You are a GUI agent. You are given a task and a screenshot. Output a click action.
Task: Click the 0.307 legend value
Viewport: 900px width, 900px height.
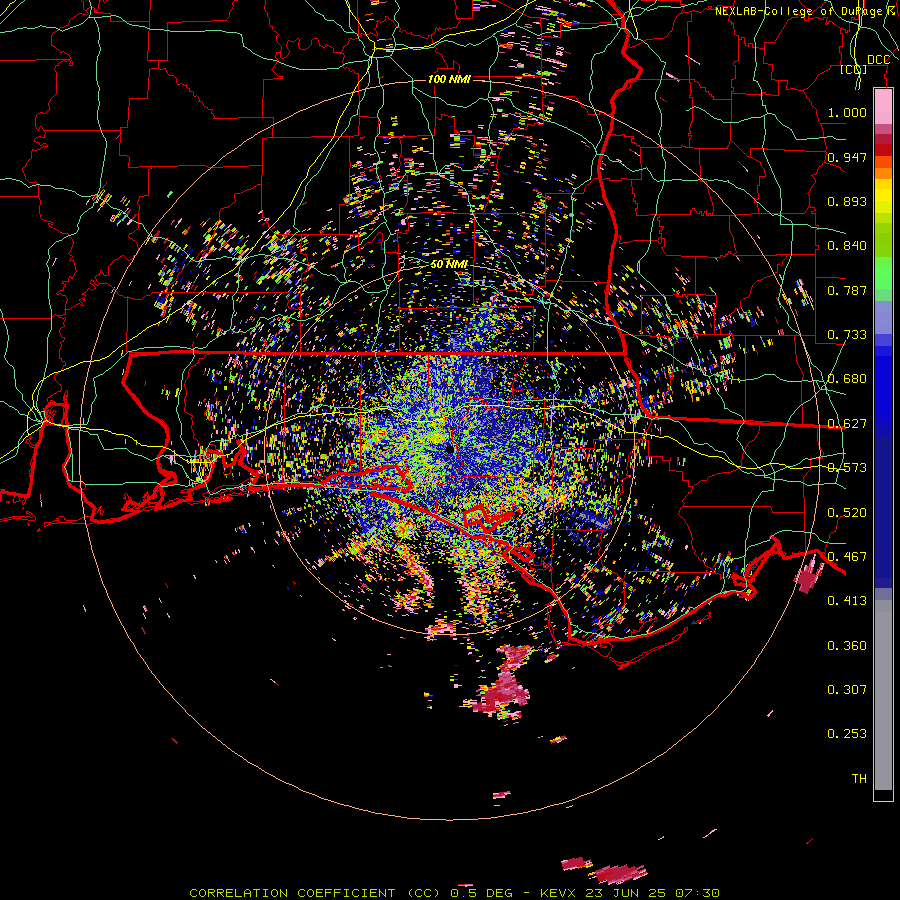click(847, 690)
